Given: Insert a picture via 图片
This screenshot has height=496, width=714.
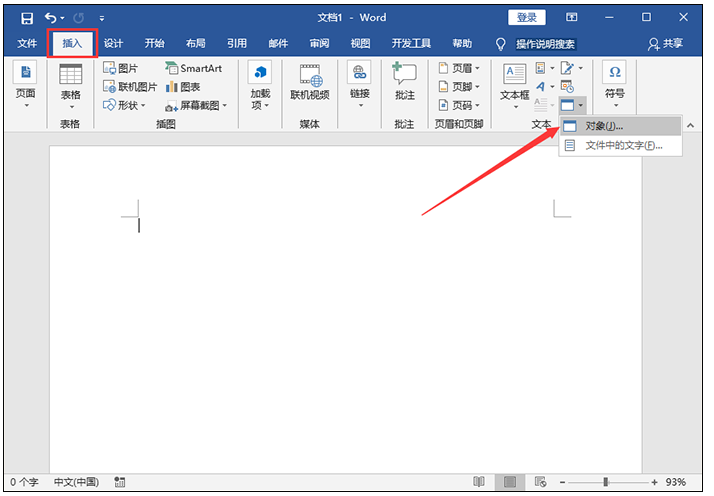Looking at the screenshot, I should [120, 68].
